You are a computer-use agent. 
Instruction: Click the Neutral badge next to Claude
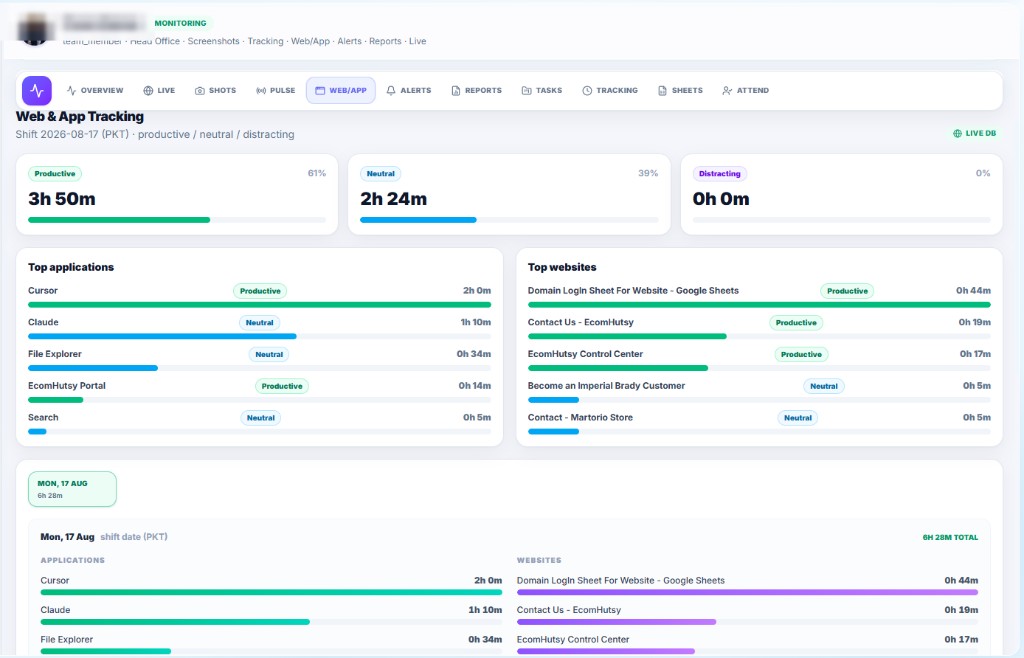tap(259, 322)
